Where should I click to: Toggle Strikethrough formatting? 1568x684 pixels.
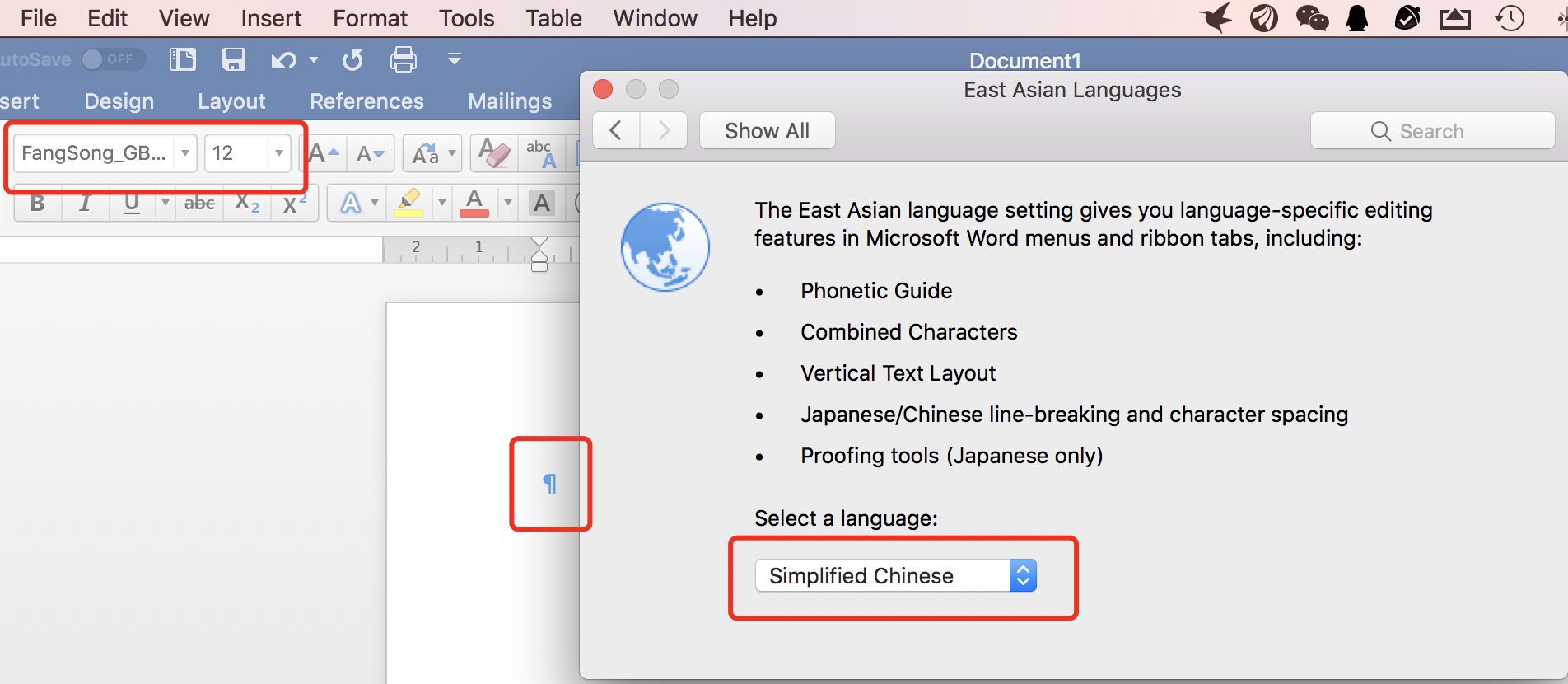tap(199, 203)
